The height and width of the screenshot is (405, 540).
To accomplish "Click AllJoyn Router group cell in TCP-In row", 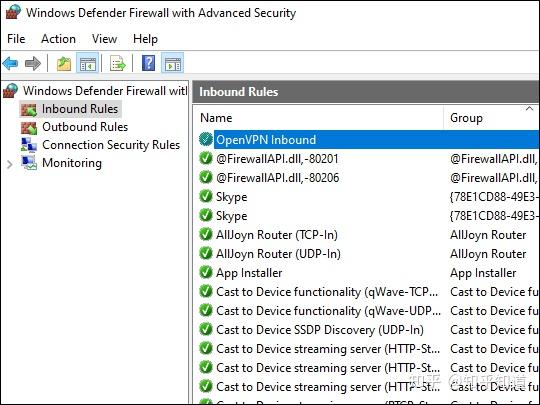I will point(488,235).
